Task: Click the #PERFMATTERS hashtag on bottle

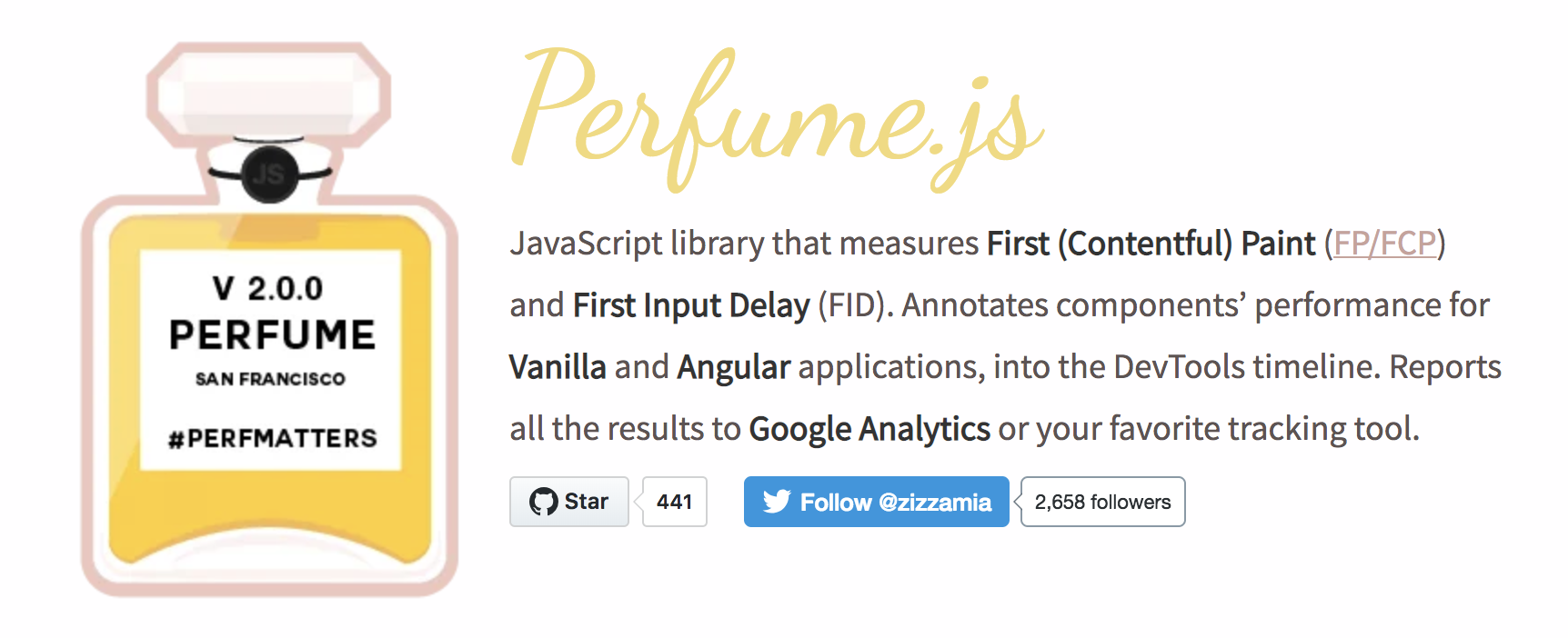Action: (272, 438)
